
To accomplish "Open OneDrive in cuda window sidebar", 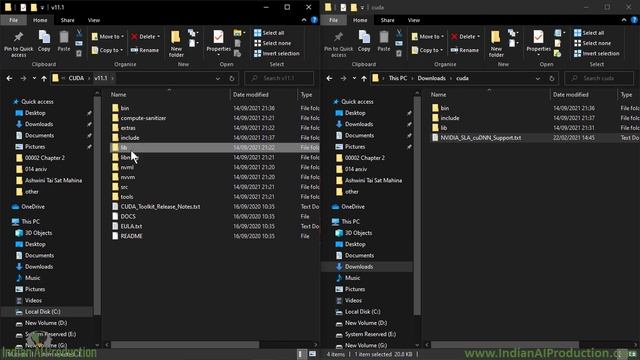I will tap(353, 207).
